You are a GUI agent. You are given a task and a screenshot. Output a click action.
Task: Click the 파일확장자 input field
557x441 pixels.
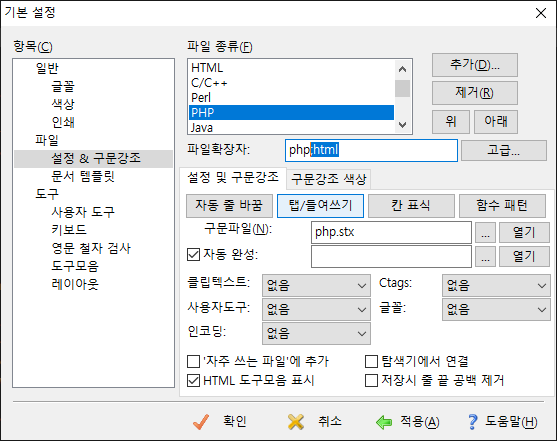[x=371, y=150]
